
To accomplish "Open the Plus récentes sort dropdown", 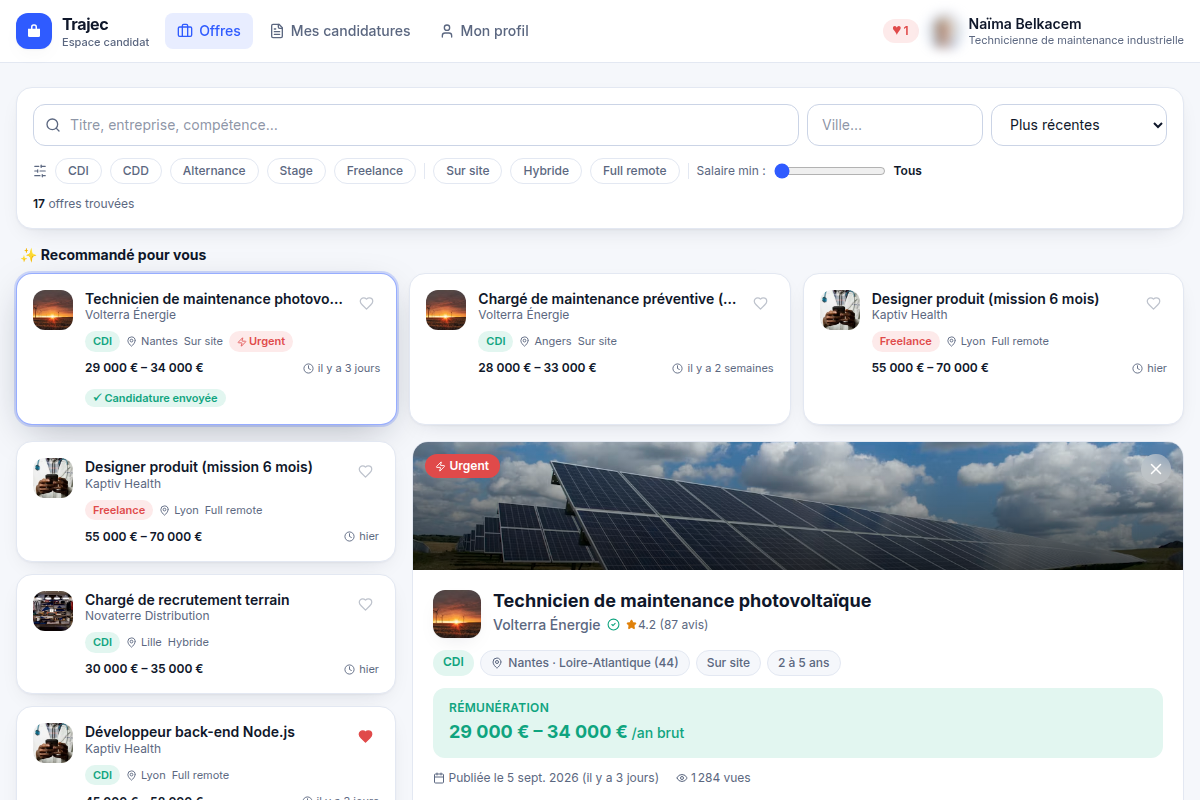I will (1079, 125).
